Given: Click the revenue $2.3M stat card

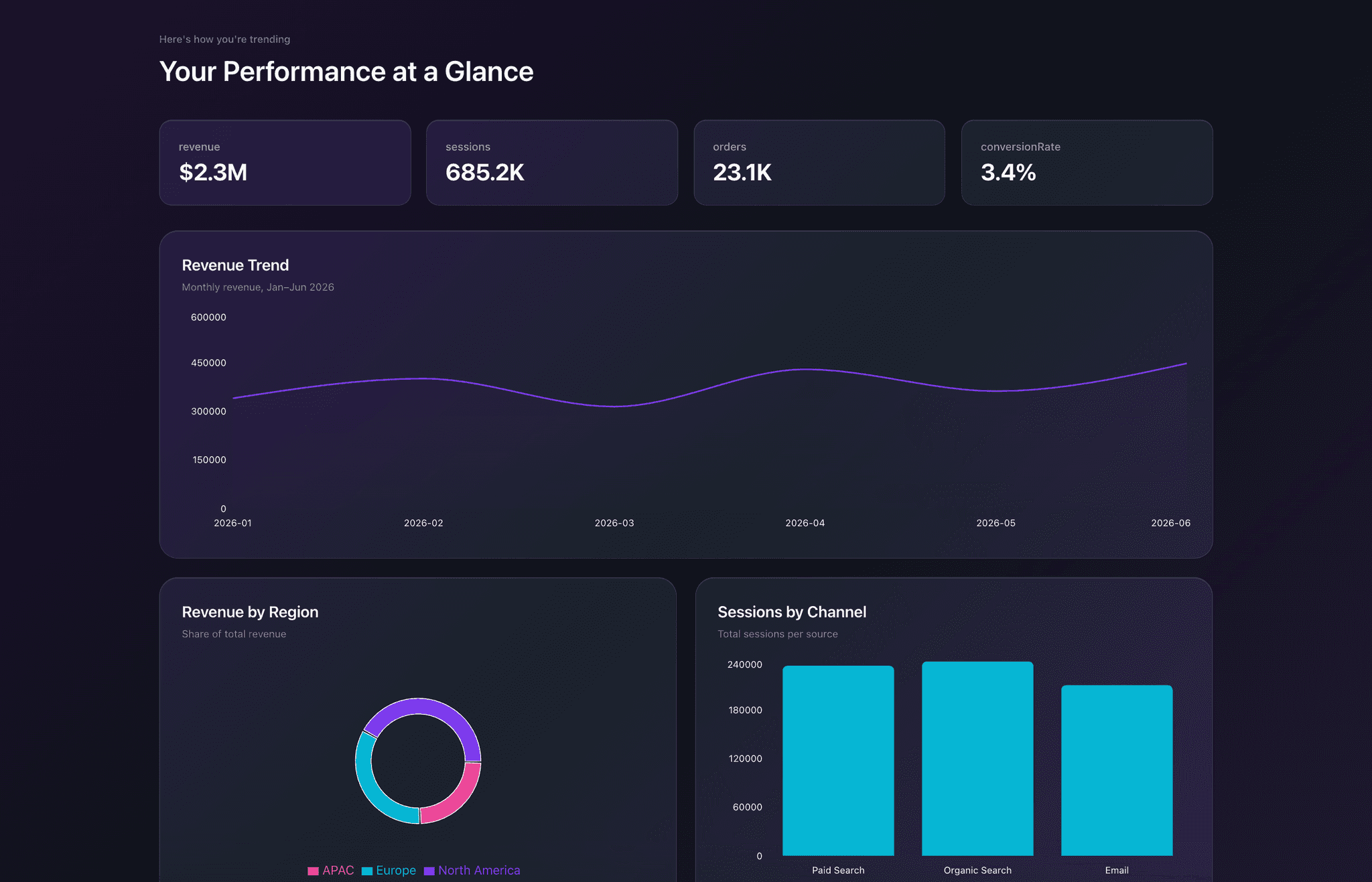Looking at the screenshot, I should point(285,163).
